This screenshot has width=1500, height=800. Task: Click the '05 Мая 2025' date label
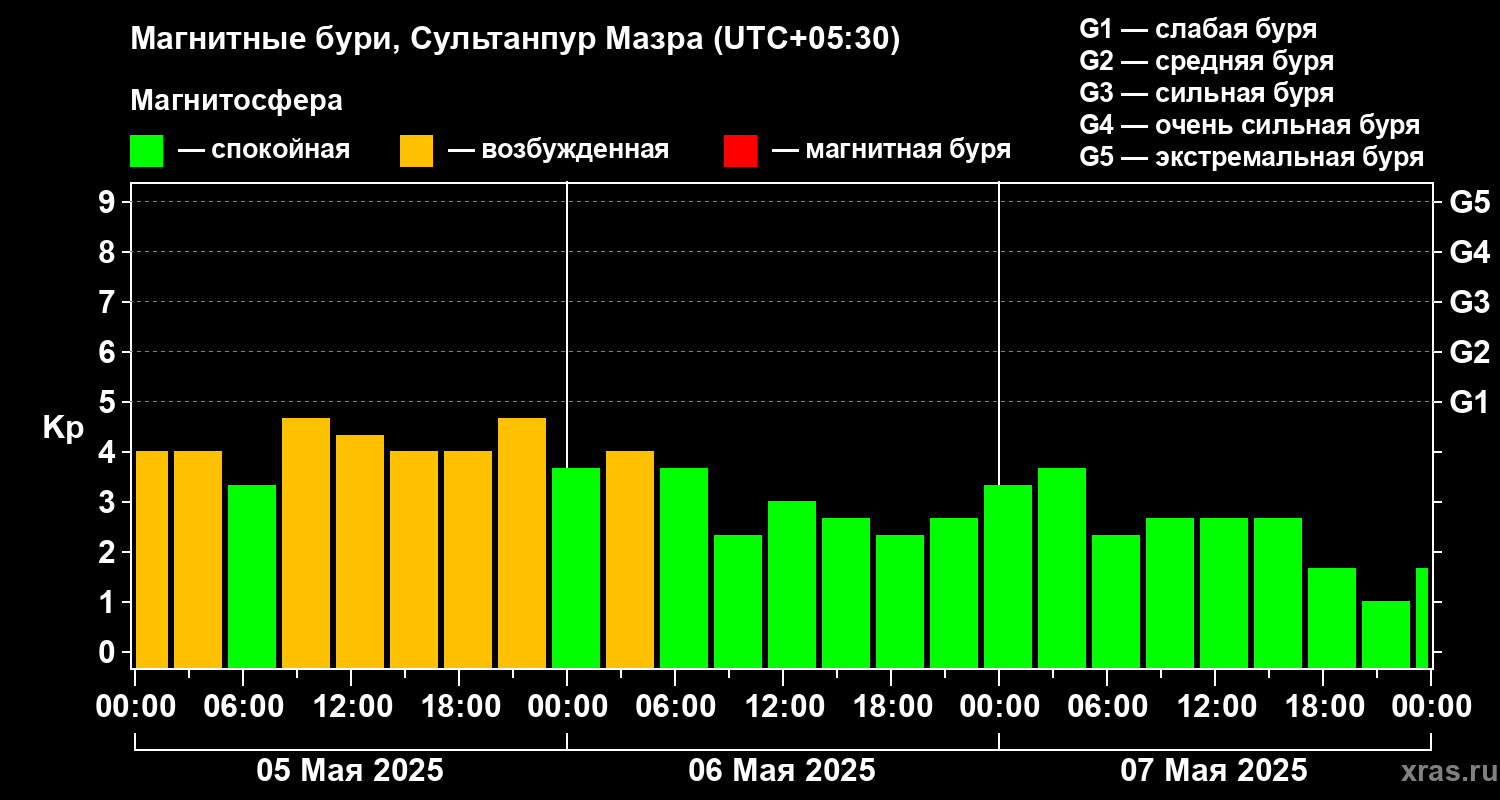click(350, 770)
